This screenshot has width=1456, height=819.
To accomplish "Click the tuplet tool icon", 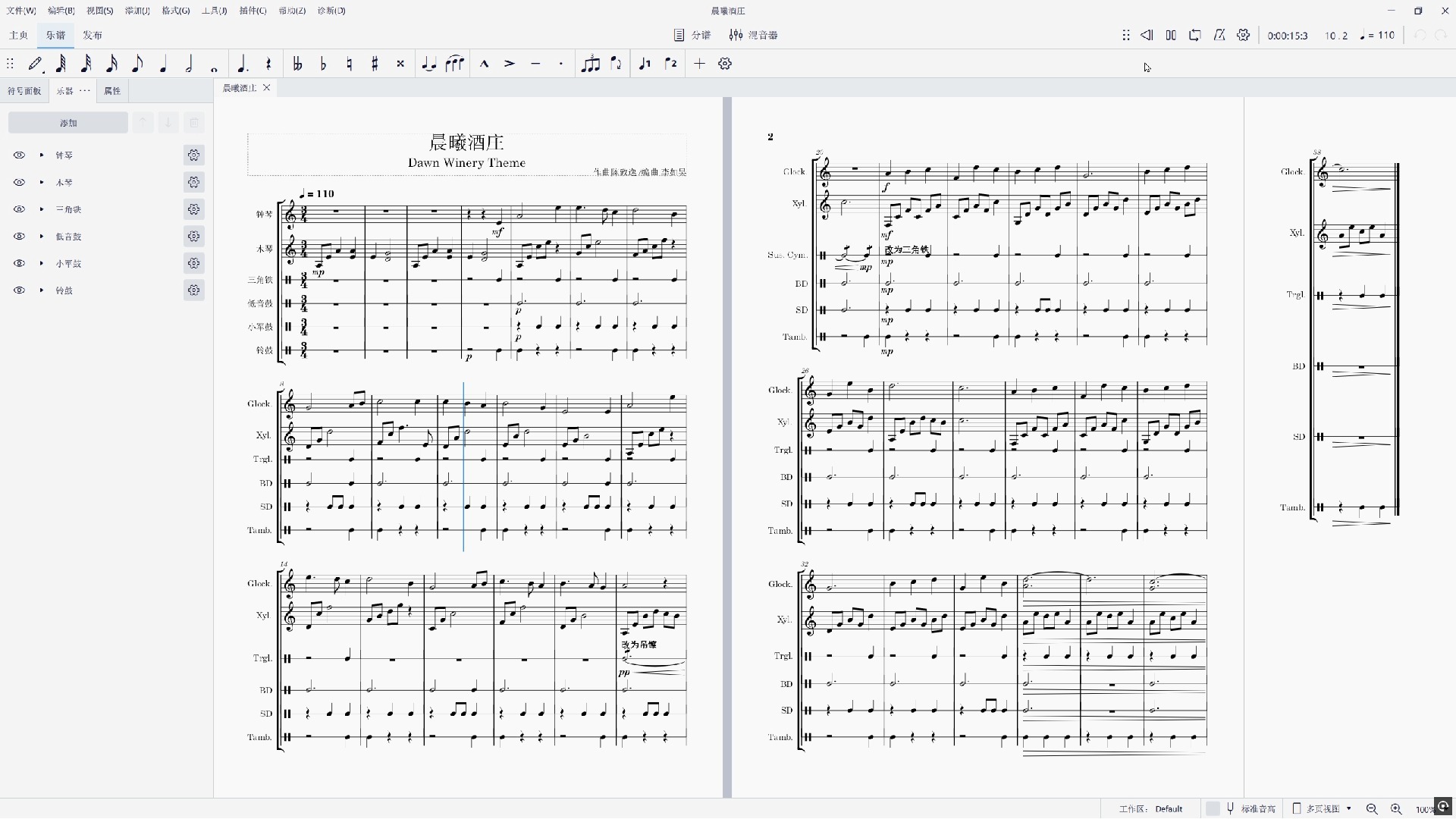I will (x=590, y=64).
